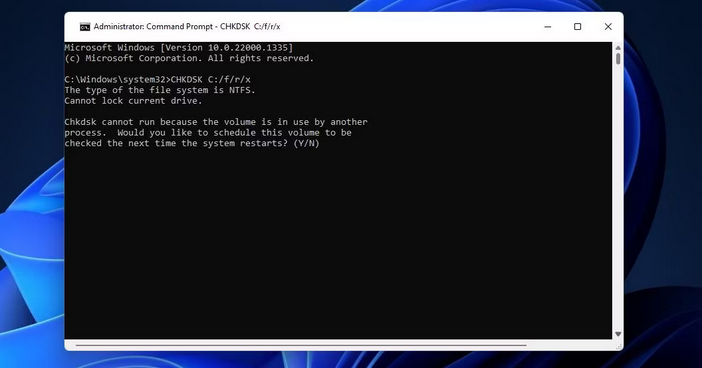Click the (Y/N) prompt text
Viewport: 702px width, 368px height.
306,143
